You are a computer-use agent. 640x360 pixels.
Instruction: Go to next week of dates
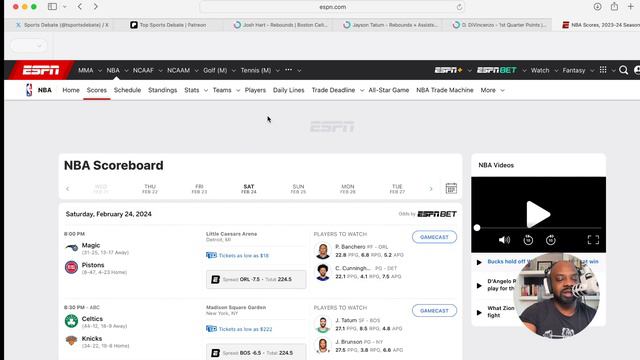point(431,189)
